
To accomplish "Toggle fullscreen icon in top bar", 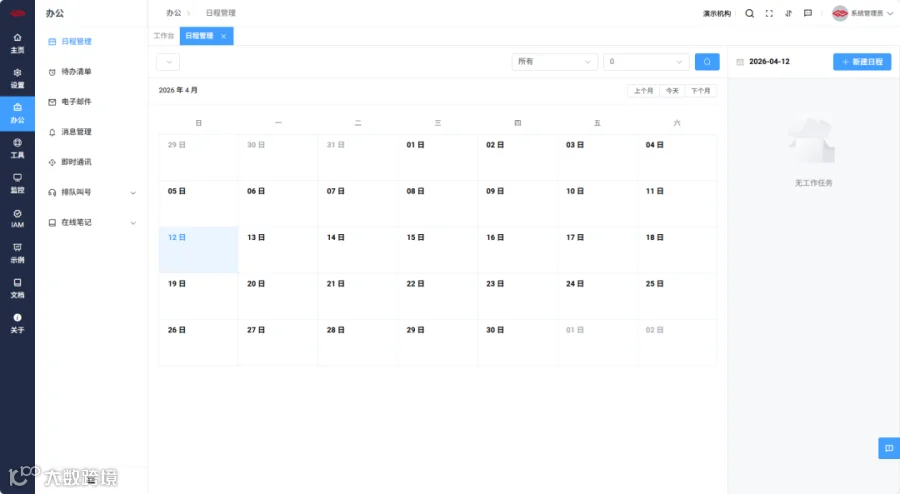I will (x=769, y=13).
